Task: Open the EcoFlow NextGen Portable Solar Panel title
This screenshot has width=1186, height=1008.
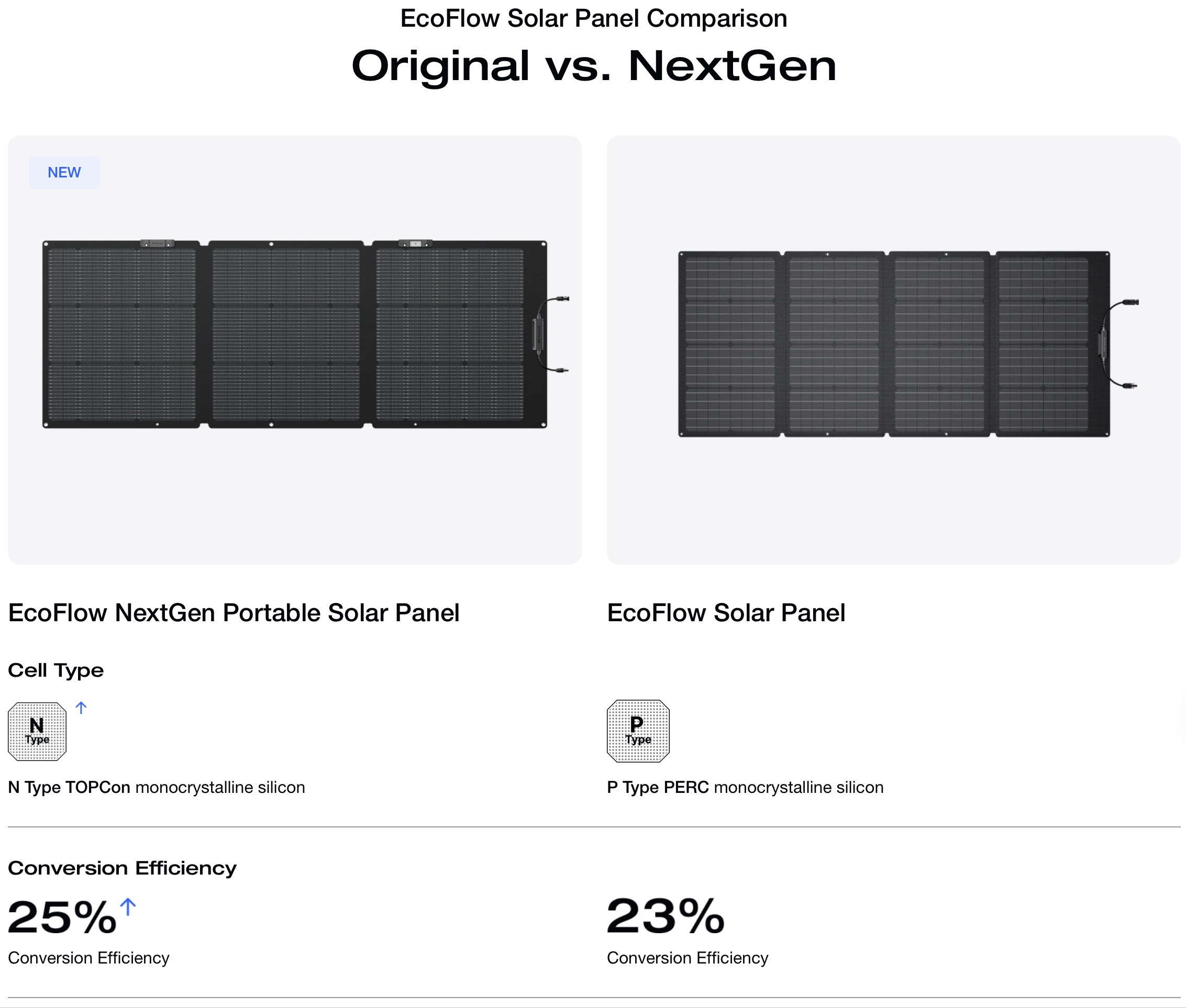Action: pyautogui.click(x=233, y=612)
